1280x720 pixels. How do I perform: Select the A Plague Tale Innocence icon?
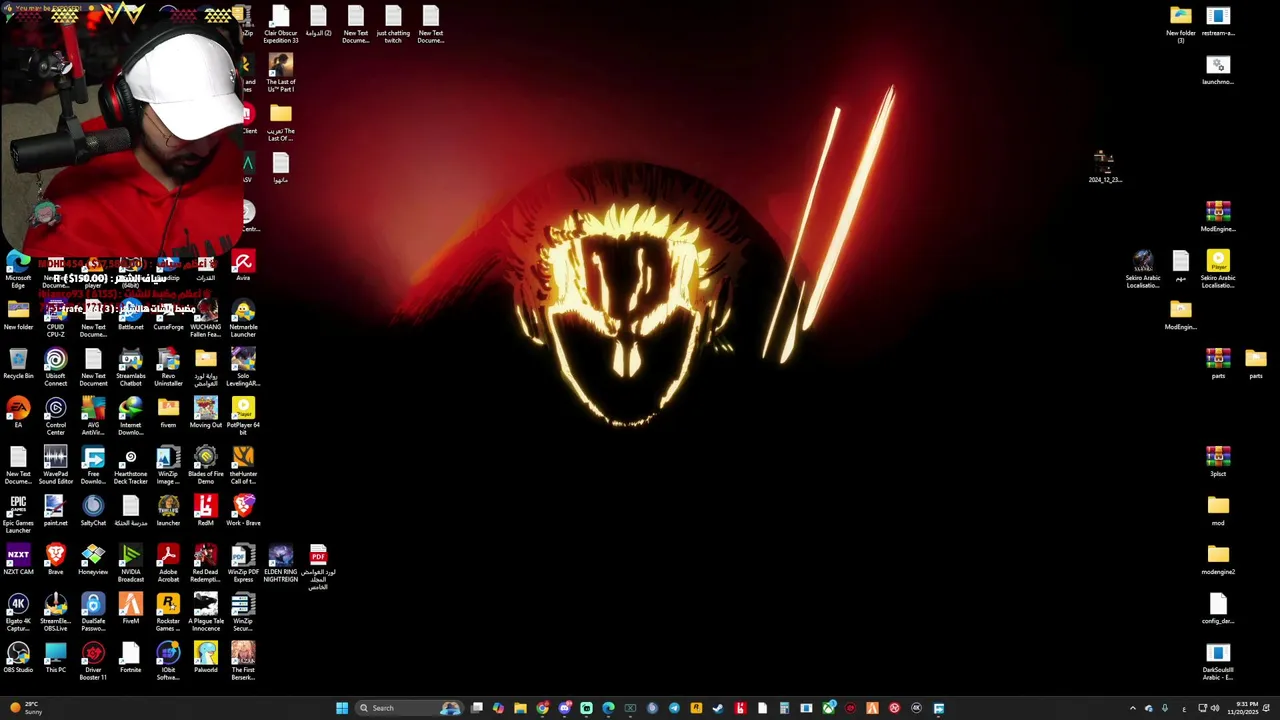click(205, 612)
